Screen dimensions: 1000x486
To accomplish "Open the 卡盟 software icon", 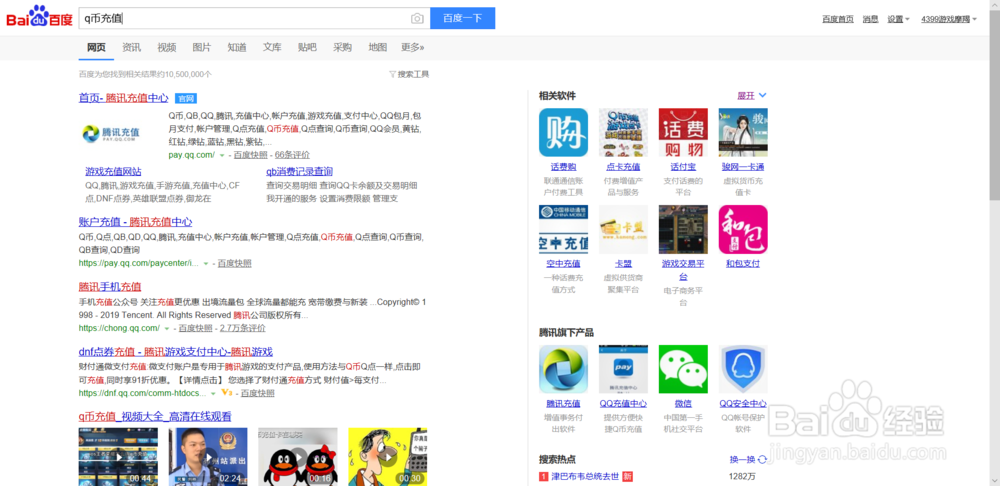I will click(x=623, y=229).
